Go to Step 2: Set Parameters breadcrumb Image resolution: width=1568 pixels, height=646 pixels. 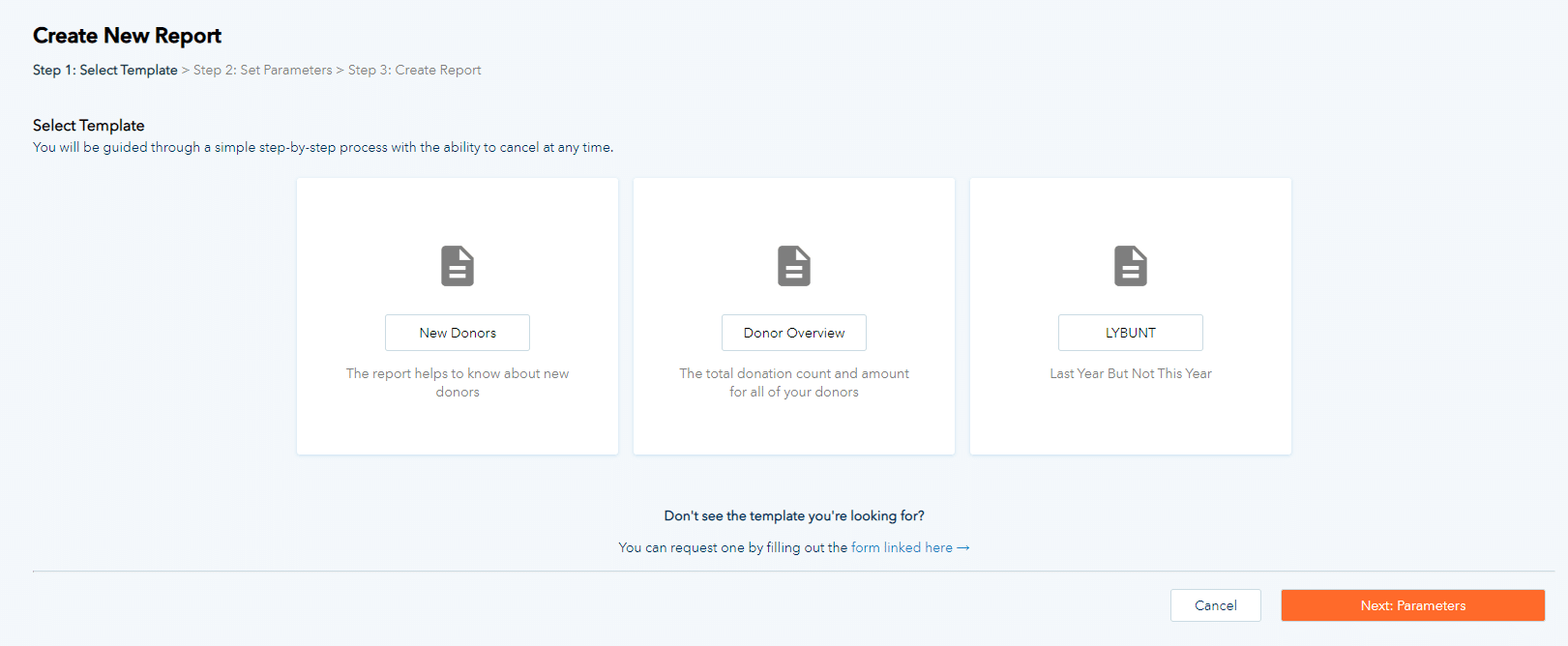point(262,70)
